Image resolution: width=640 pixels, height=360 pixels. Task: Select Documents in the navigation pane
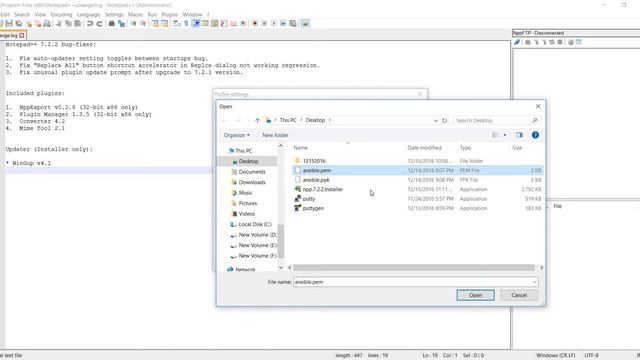point(252,172)
